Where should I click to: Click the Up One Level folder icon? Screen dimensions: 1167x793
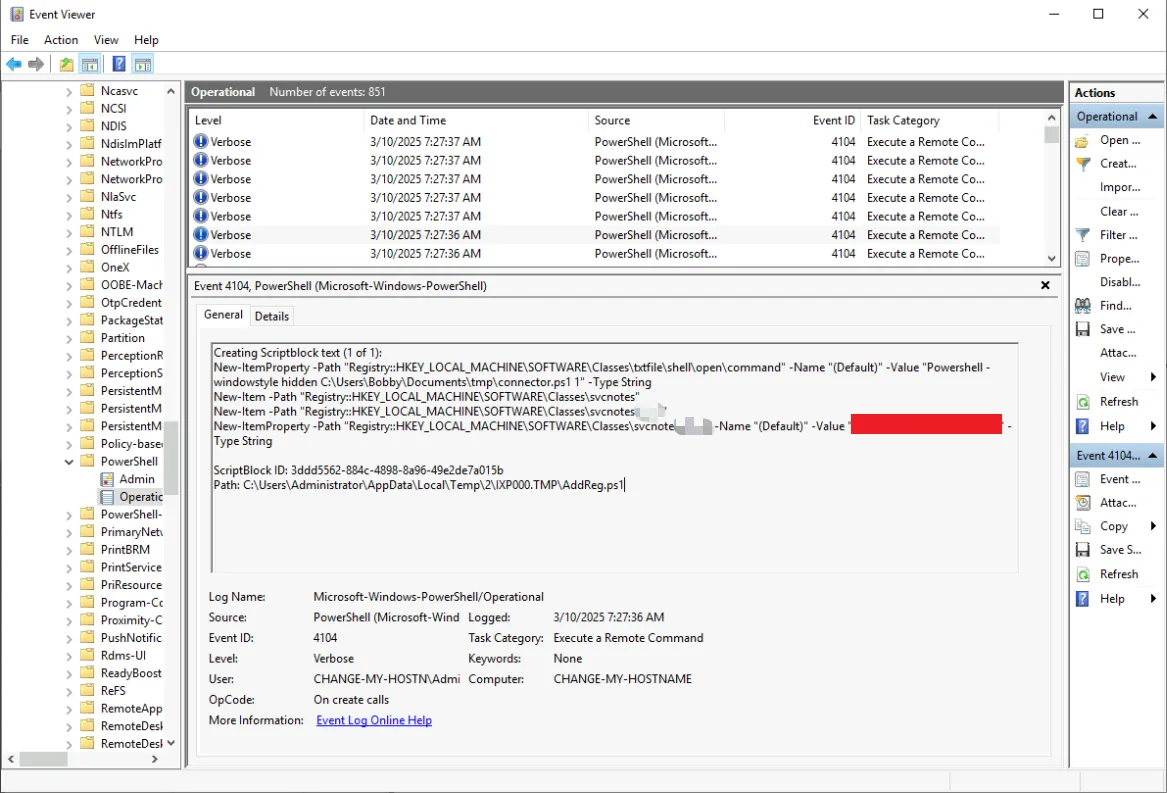[66, 65]
